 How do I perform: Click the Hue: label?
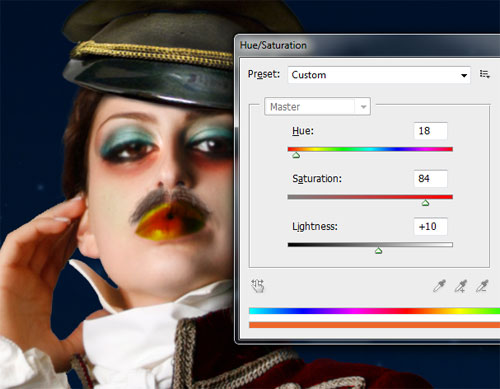303,131
